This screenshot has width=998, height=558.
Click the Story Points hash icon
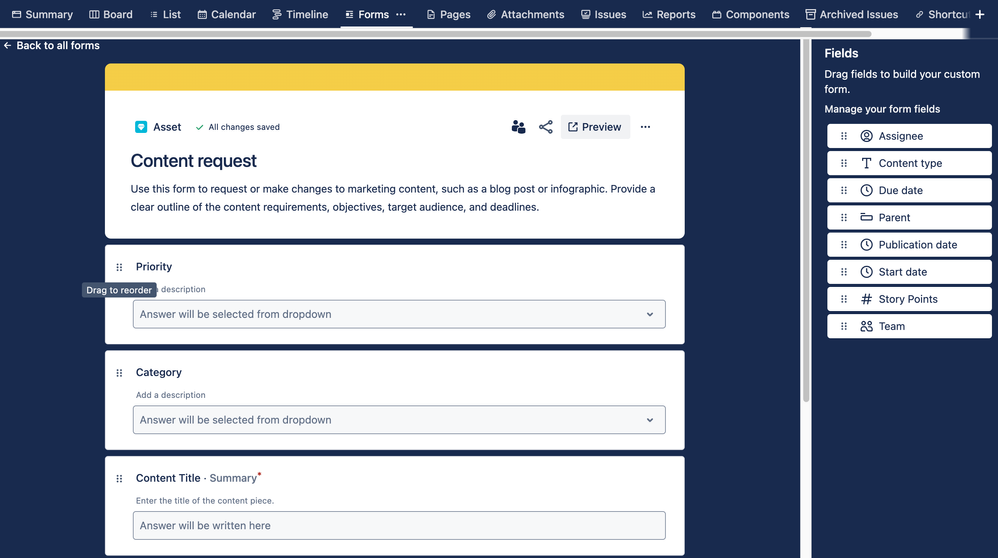(866, 299)
